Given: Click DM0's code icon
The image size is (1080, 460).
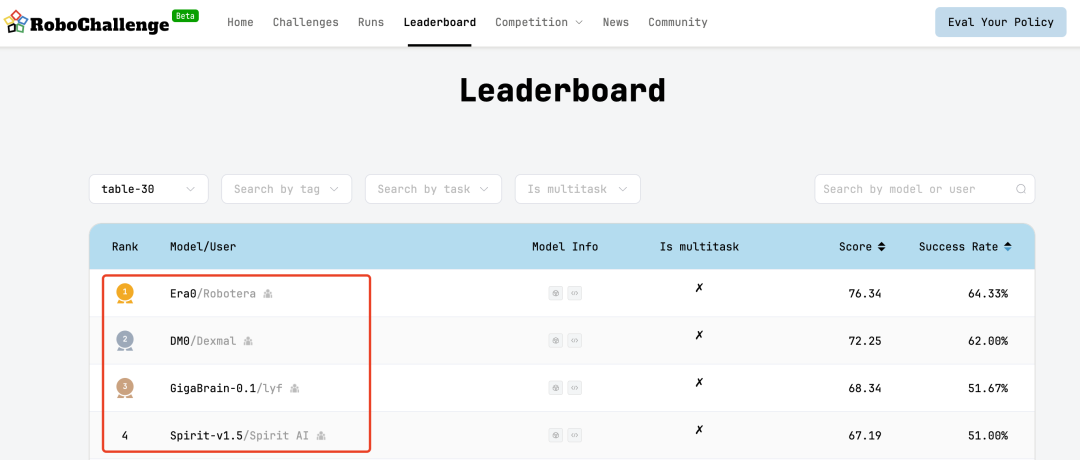Looking at the screenshot, I should (574, 340).
